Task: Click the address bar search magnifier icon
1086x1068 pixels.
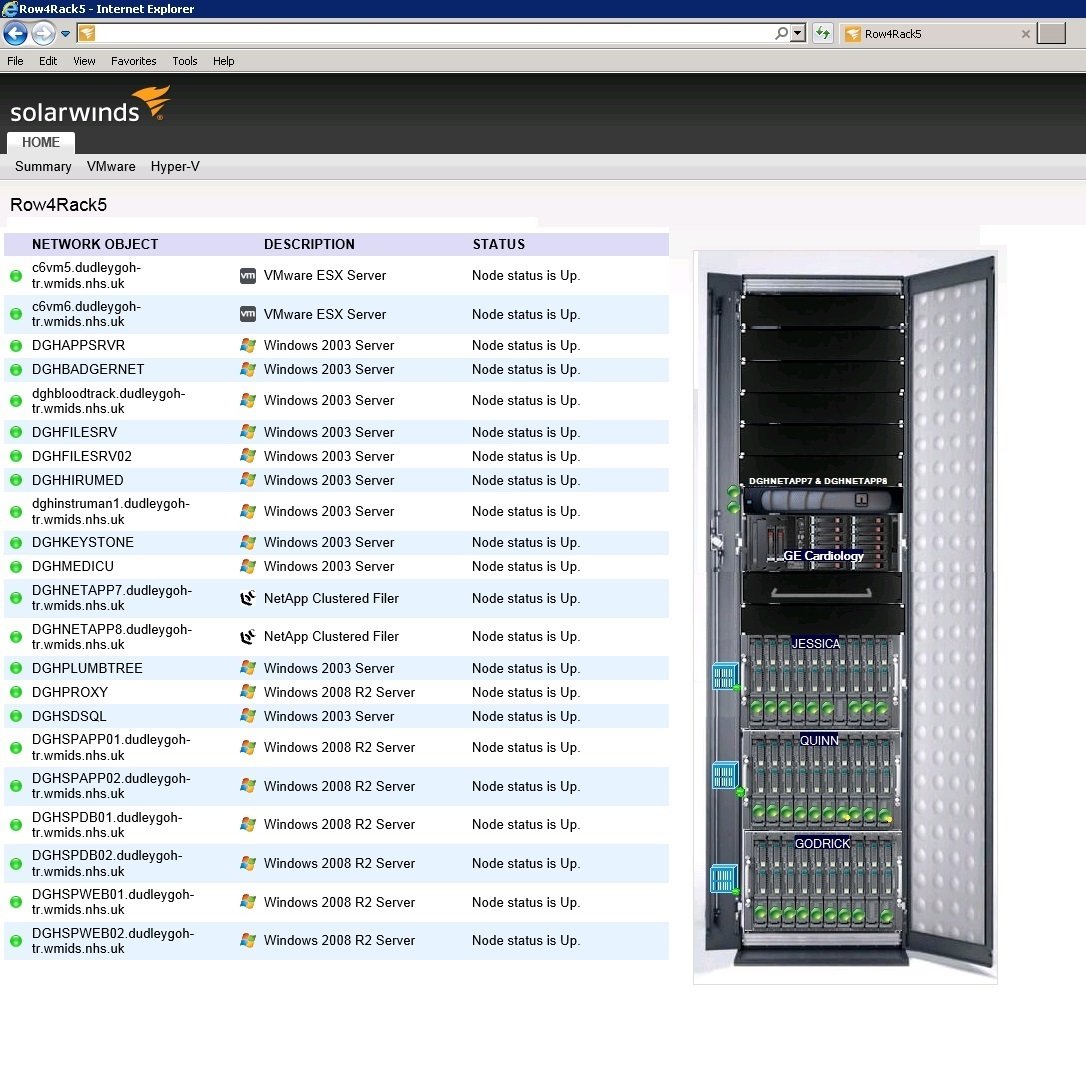Action: pos(781,33)
